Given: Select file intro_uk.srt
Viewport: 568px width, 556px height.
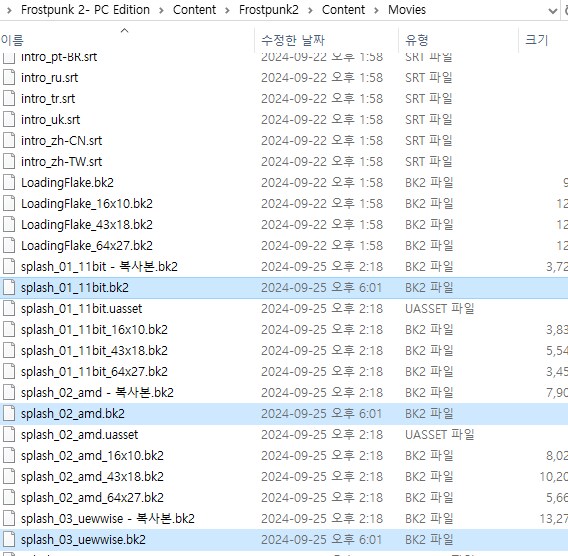Looking at the screenshot, I should coord(50,120).
